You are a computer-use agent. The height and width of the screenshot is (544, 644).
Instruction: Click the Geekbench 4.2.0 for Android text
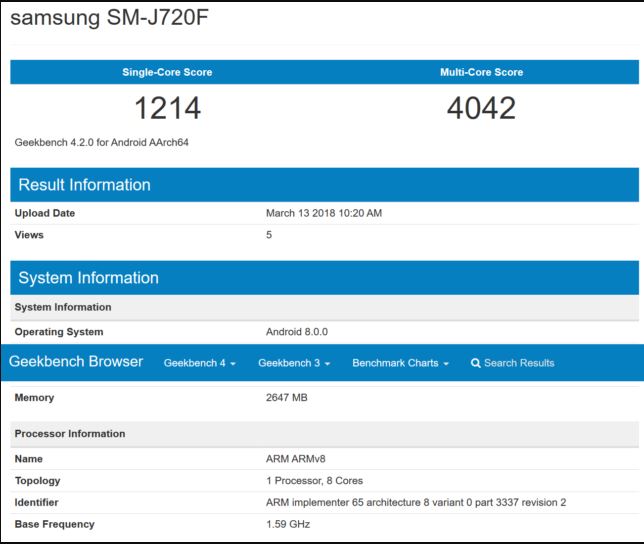[x=102, y=142]
